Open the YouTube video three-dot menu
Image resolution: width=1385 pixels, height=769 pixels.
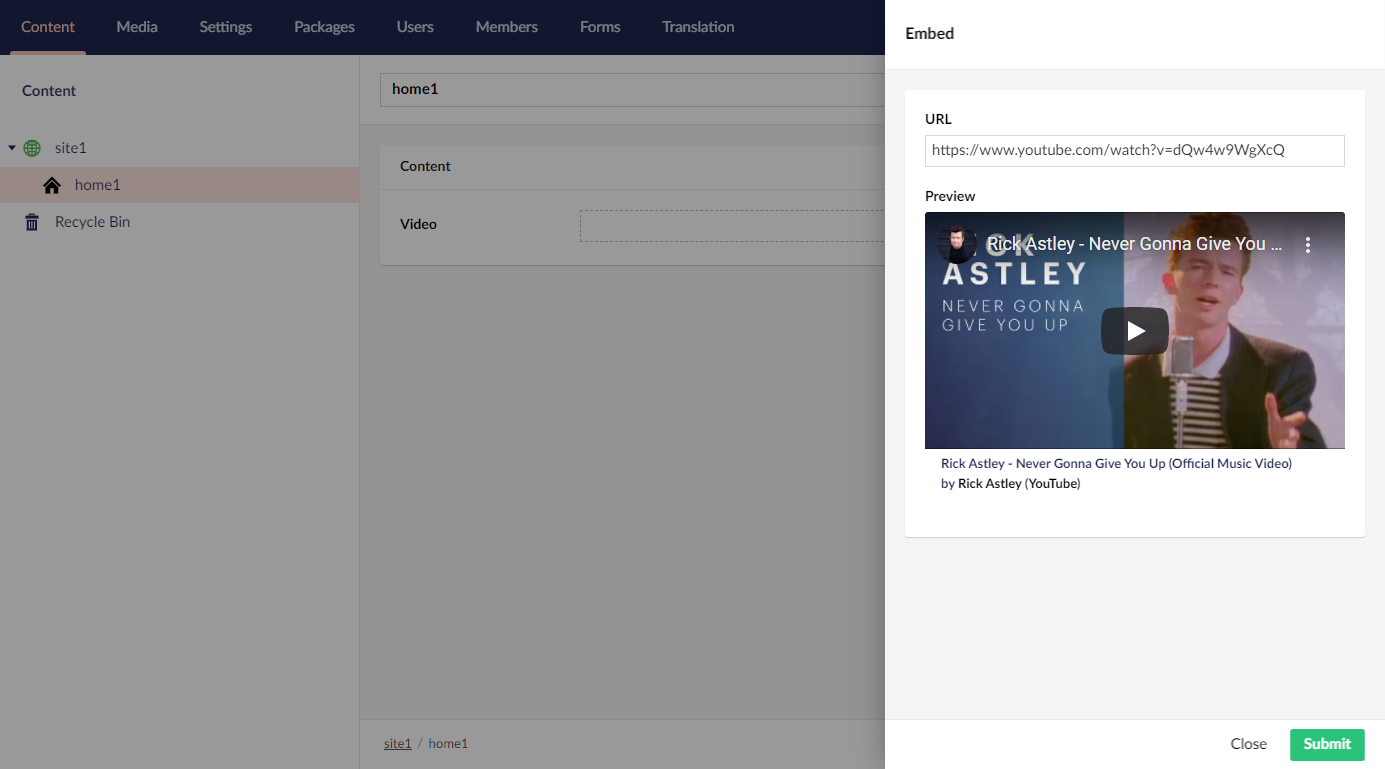pos(1307,244)
